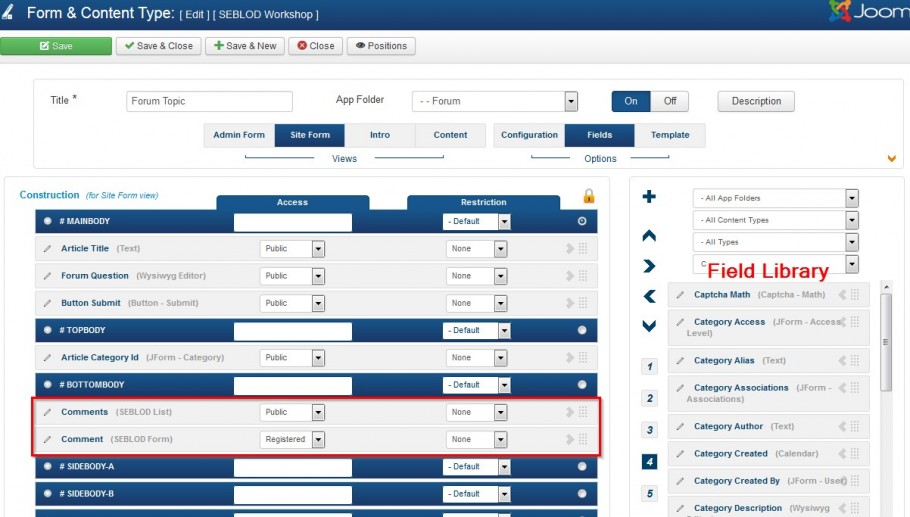Click orange collapse arrow below Description
The image size is (910, 517).
coord(891,158)
